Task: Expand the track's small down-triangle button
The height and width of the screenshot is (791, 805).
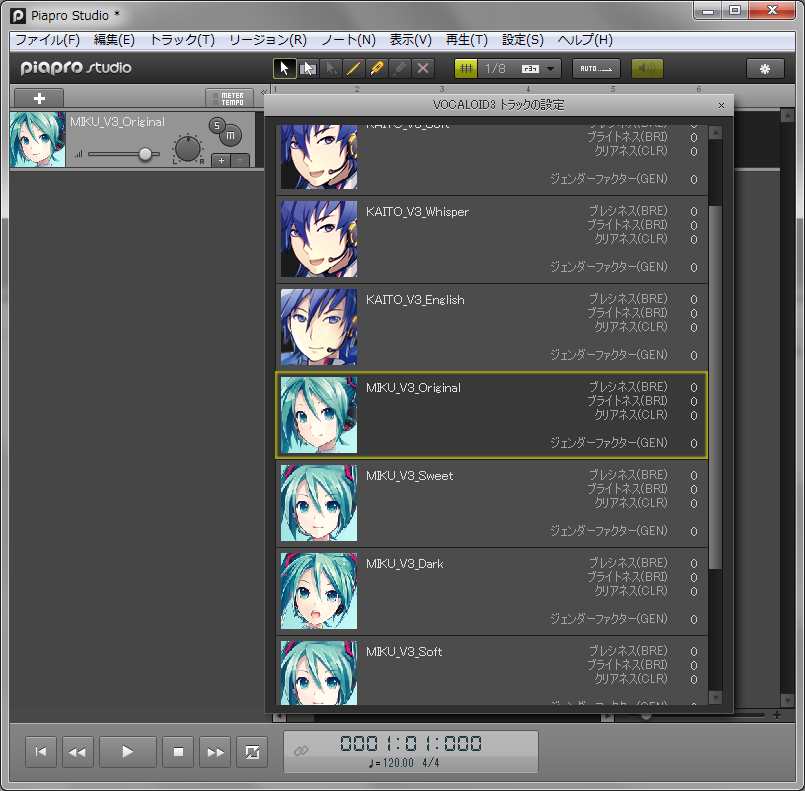Action: [240, 161]
